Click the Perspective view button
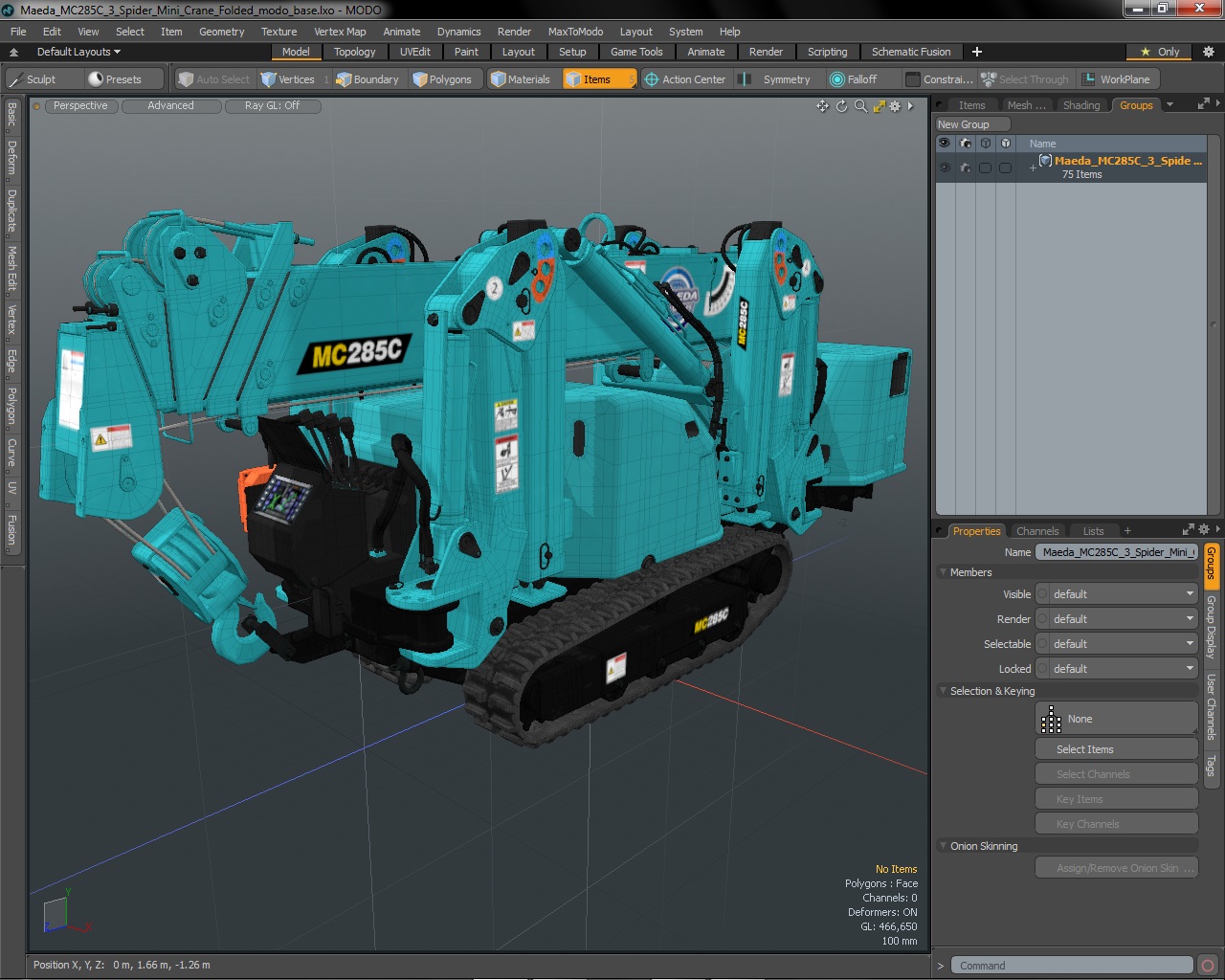1225x980 pixels. [x=80, y=106]
